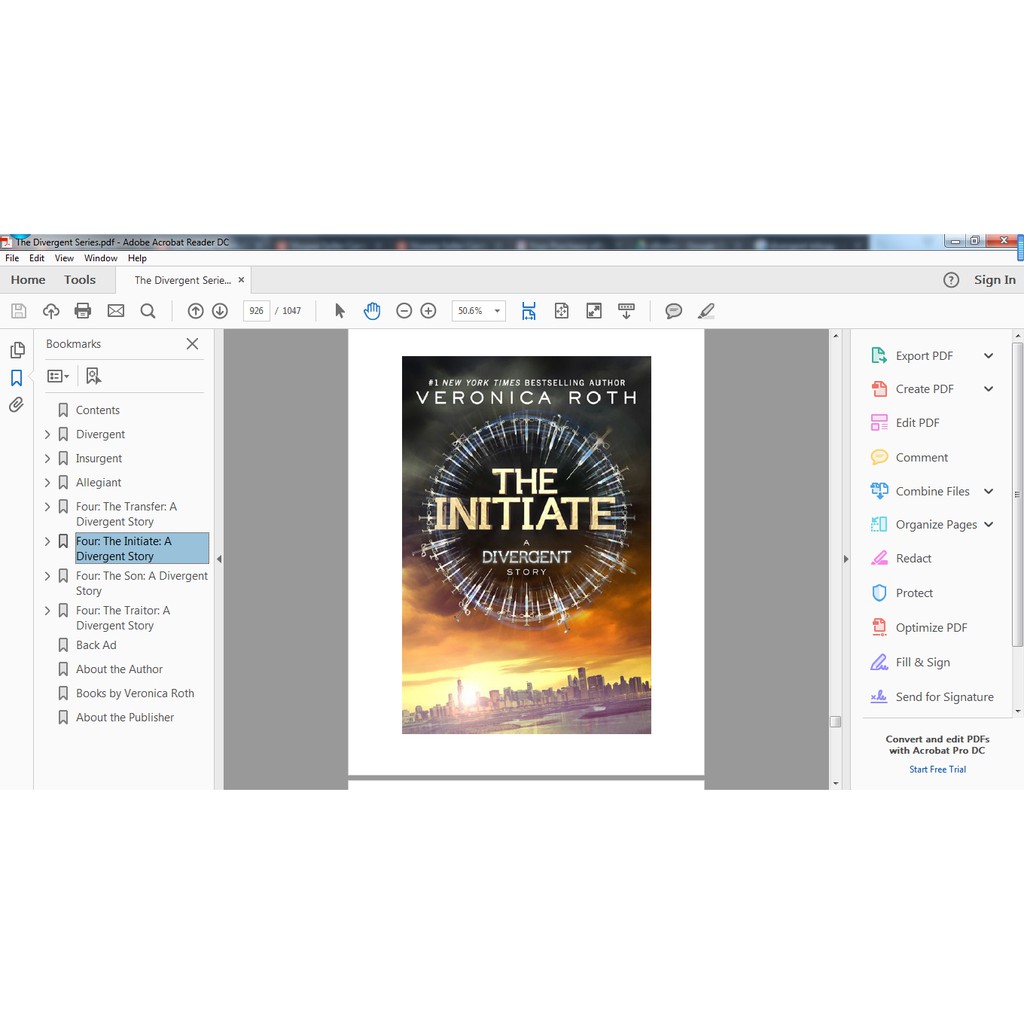Expand Export PDF options chevron
Screen dimensions: 1024x1024
click(x=988, y=356)
